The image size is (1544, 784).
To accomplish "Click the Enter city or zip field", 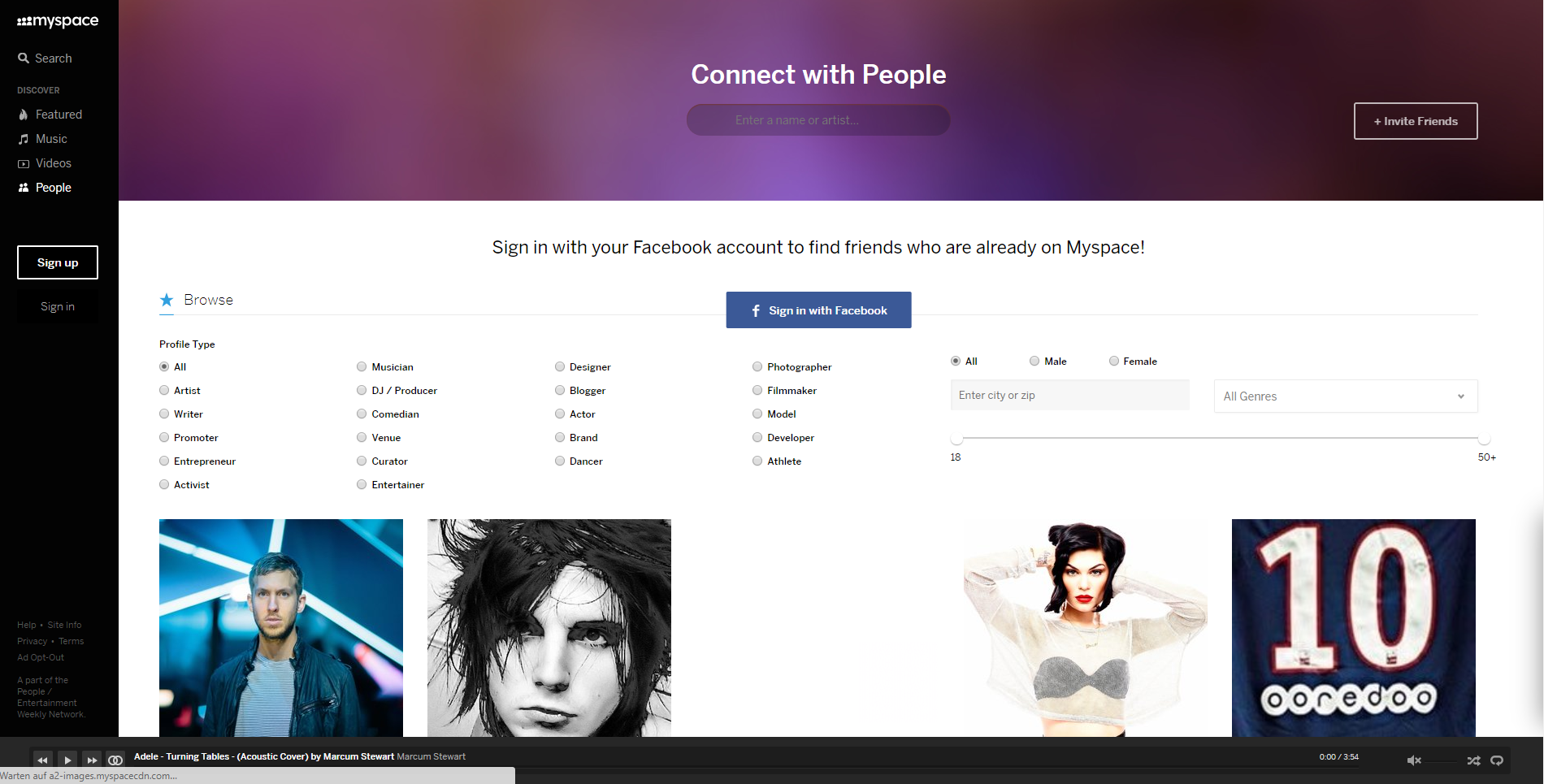I will click(1069, 396).
